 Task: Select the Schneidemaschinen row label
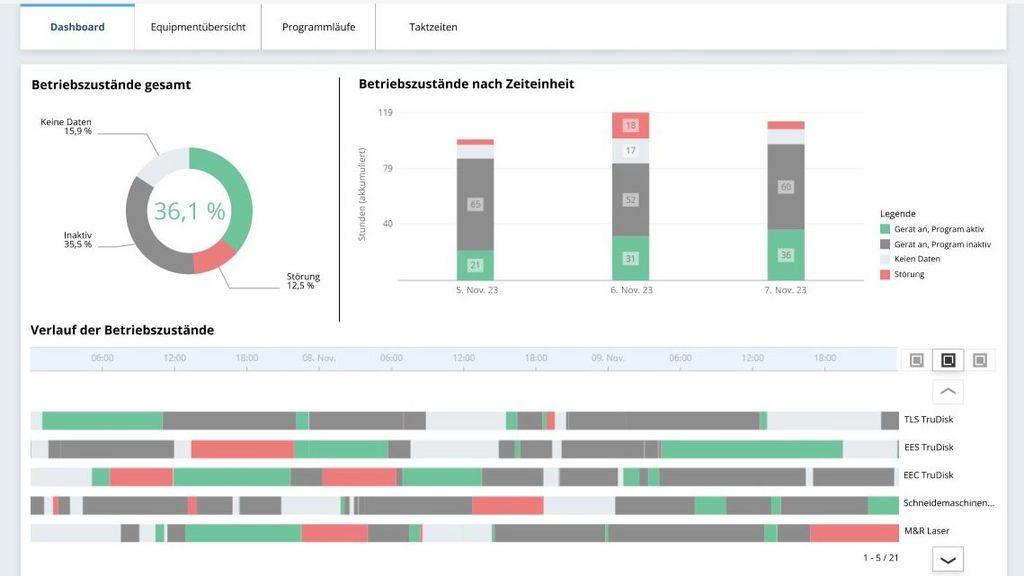pos(948,503)
